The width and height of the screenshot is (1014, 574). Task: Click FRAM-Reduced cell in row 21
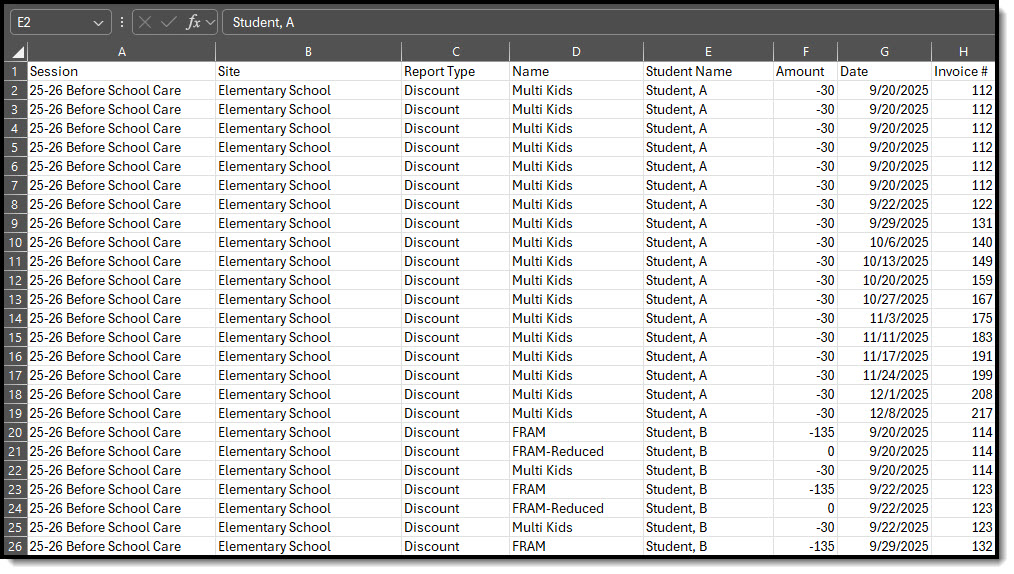[576, 451]
